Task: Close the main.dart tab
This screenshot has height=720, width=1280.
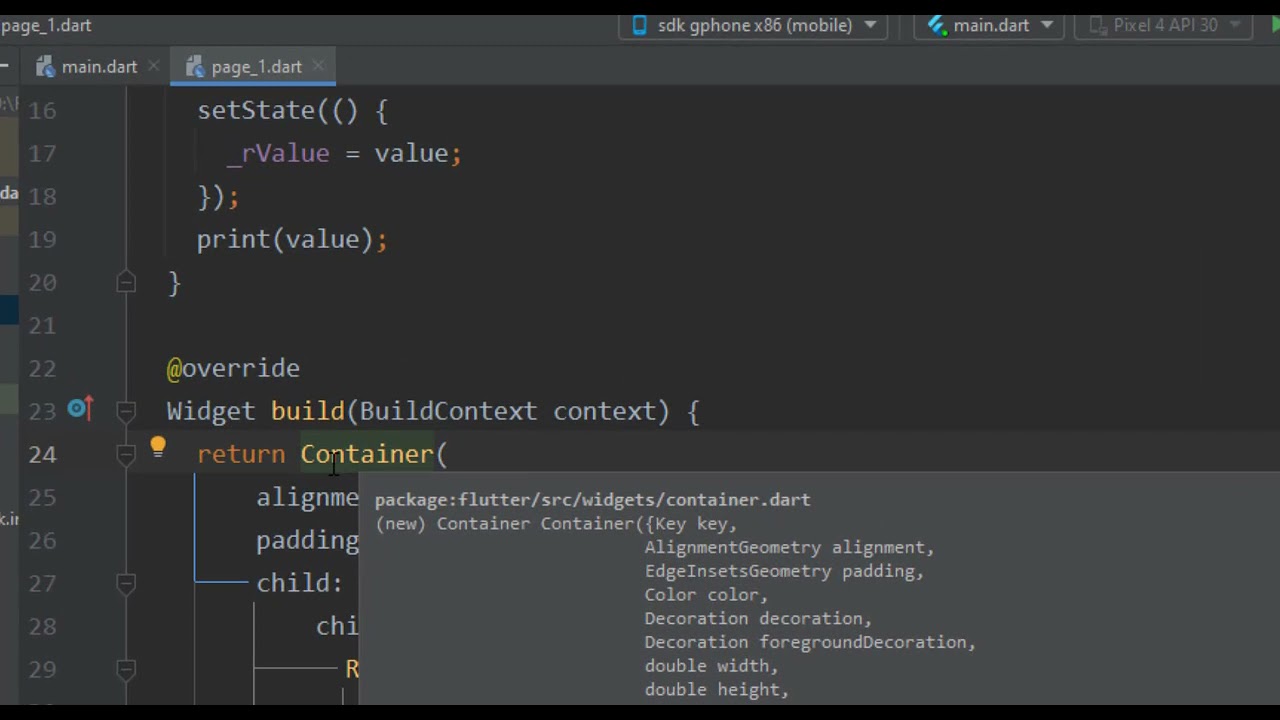Action: [154, 66]
